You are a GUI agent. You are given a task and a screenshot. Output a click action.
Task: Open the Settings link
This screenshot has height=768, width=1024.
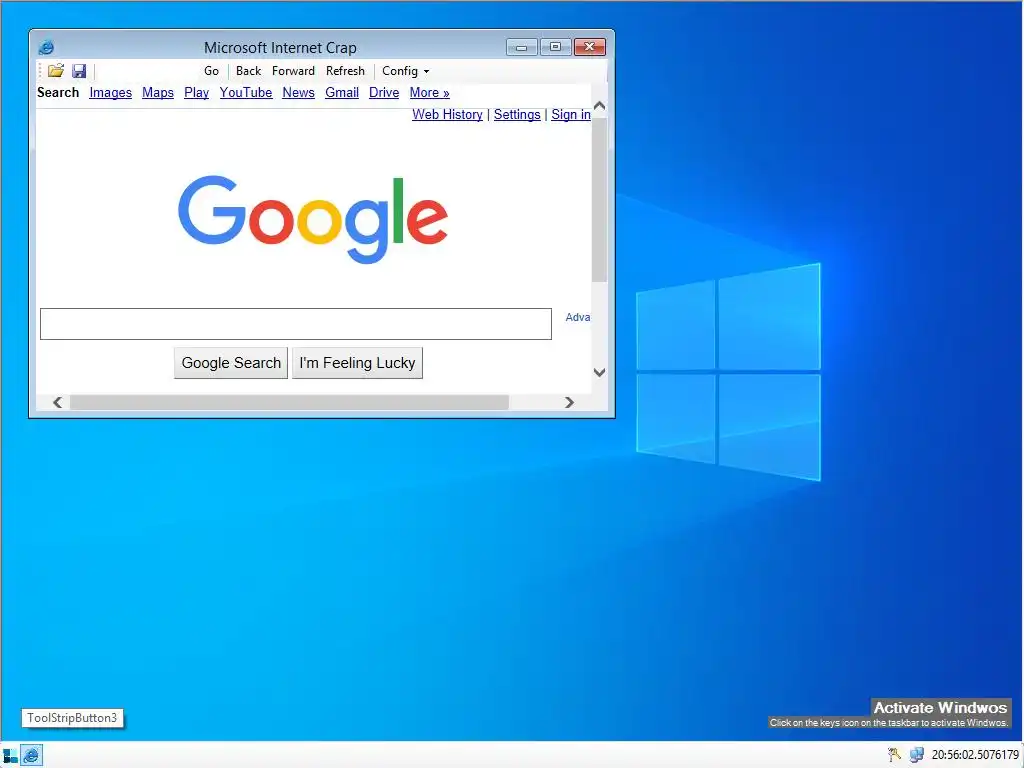517,114
